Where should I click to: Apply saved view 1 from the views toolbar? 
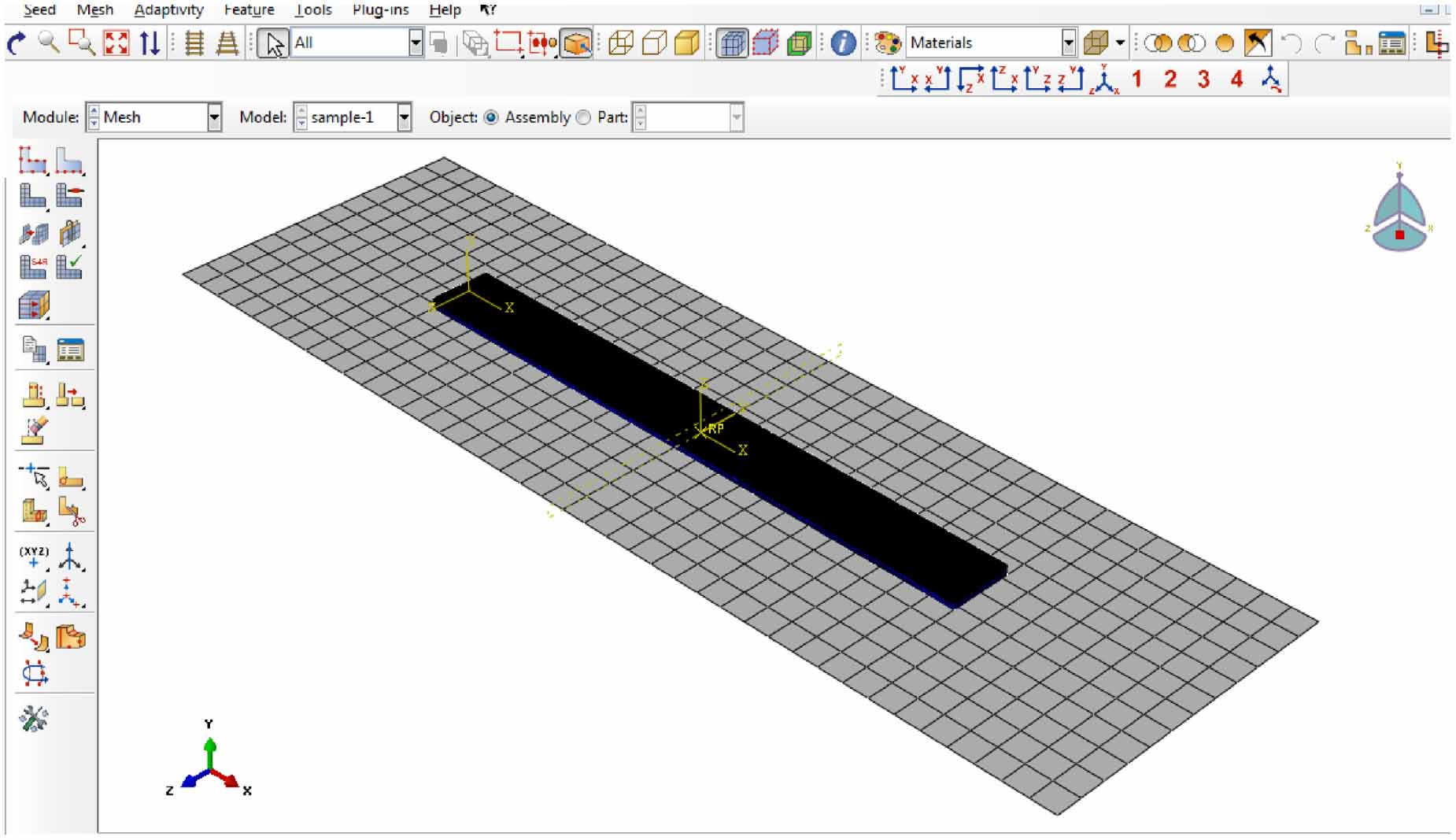[1139, 79]
